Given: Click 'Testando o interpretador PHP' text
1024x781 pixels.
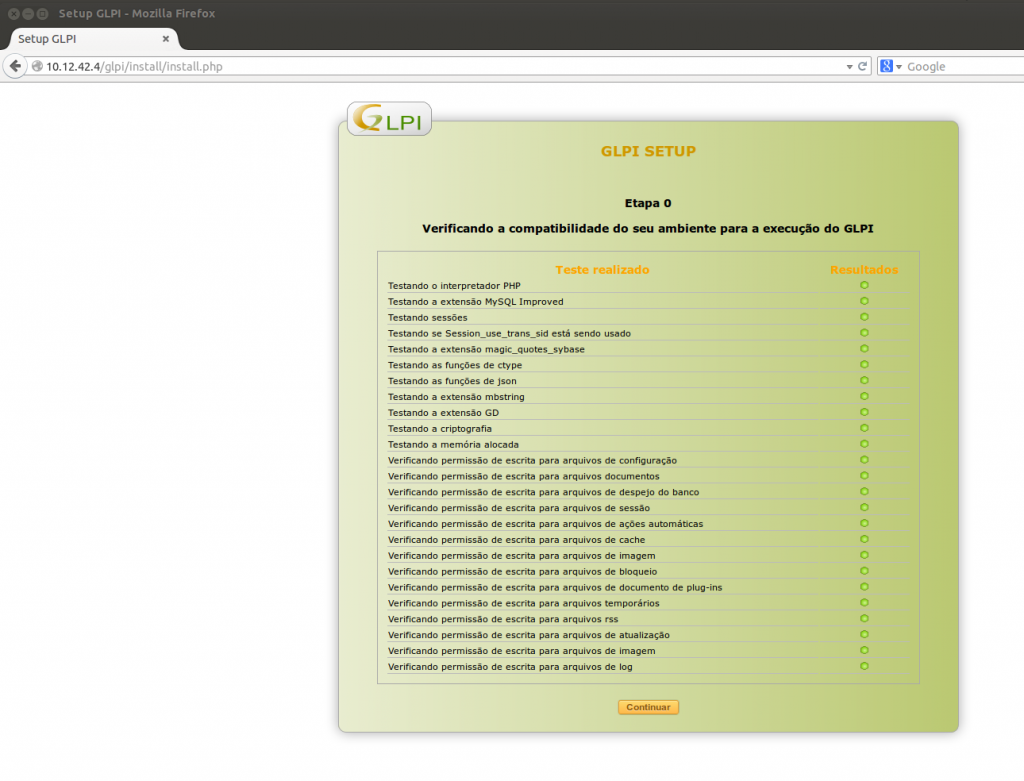Looking at the screenshot, I should coord(454,286).
